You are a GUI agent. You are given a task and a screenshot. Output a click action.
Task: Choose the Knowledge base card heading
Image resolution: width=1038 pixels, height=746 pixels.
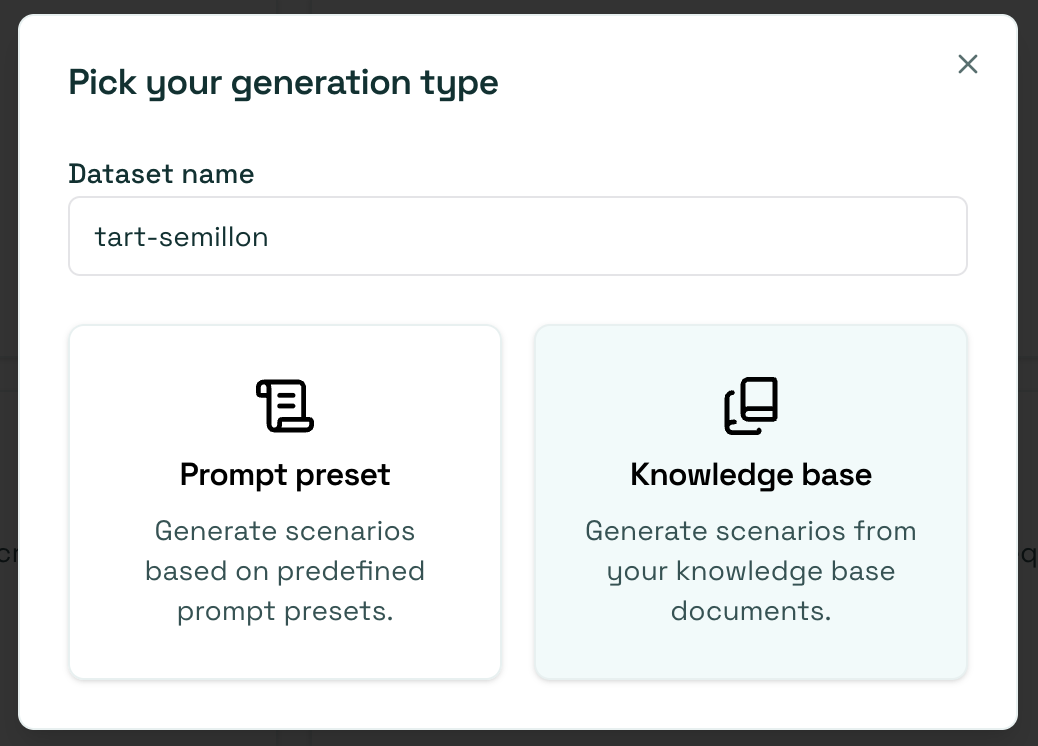point(751,475)
